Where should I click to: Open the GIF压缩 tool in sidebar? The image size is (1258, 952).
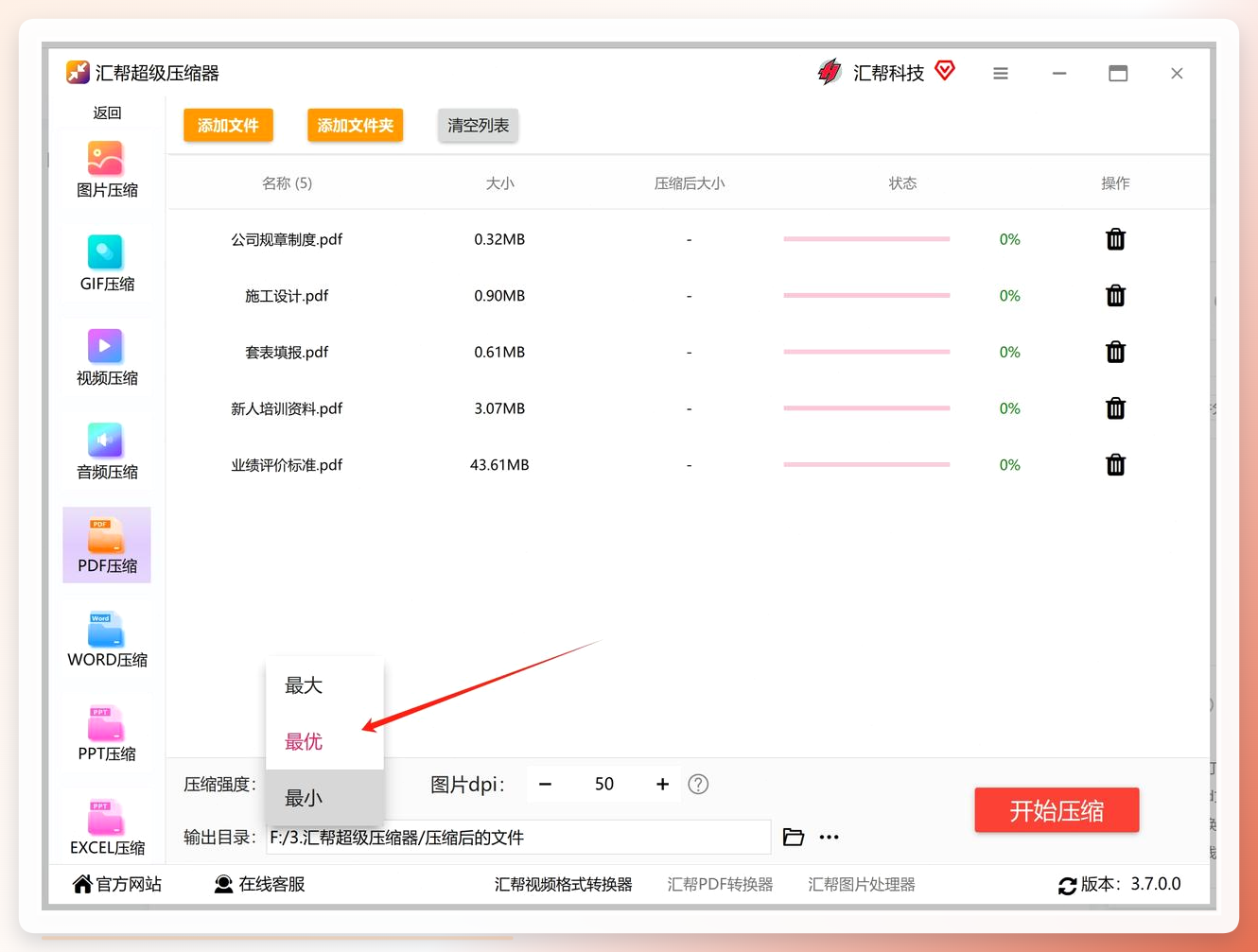(107, 264)
